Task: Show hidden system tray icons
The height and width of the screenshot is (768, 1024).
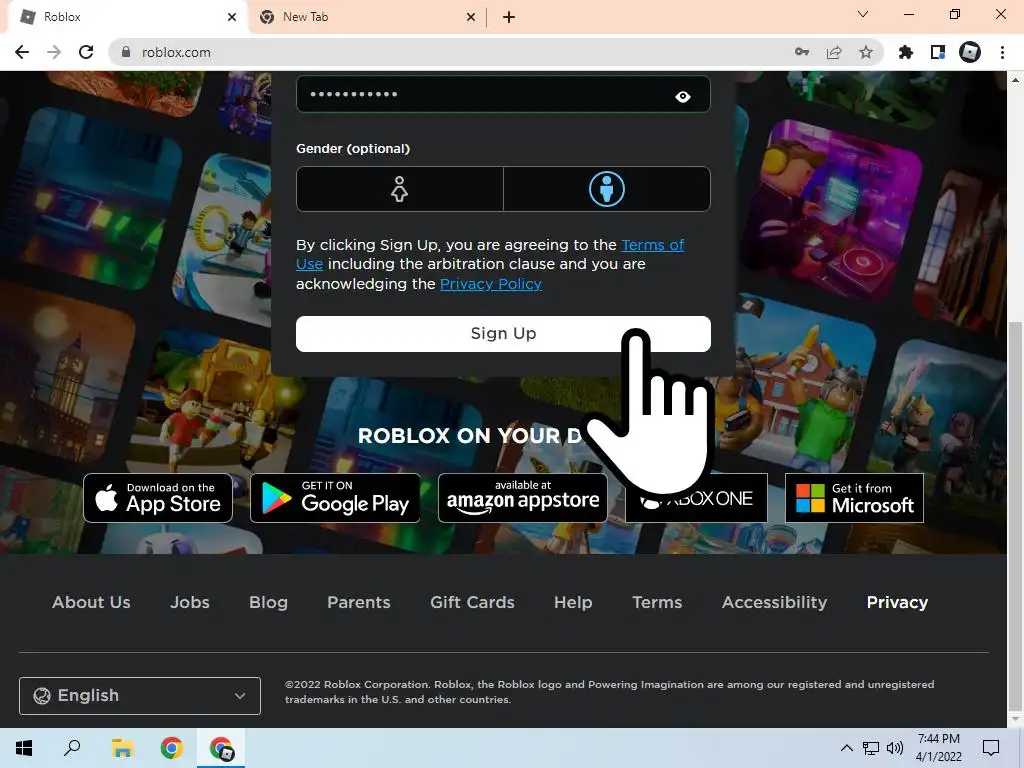Action: coord(846,748)
